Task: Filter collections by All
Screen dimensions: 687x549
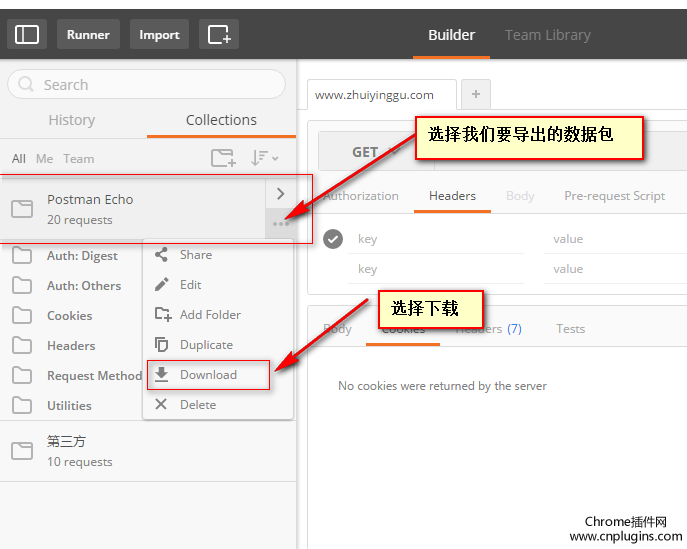Action: (18, 159)
